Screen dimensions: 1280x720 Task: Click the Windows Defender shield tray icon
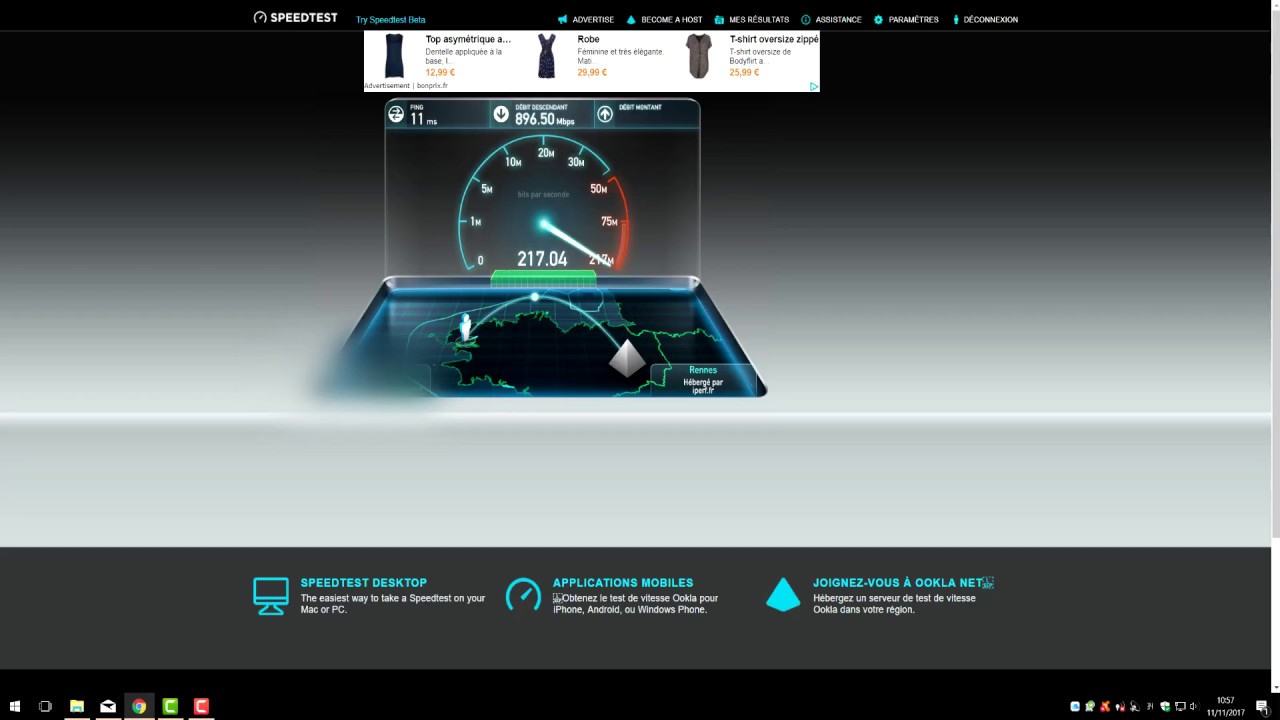pos(1165,706)
